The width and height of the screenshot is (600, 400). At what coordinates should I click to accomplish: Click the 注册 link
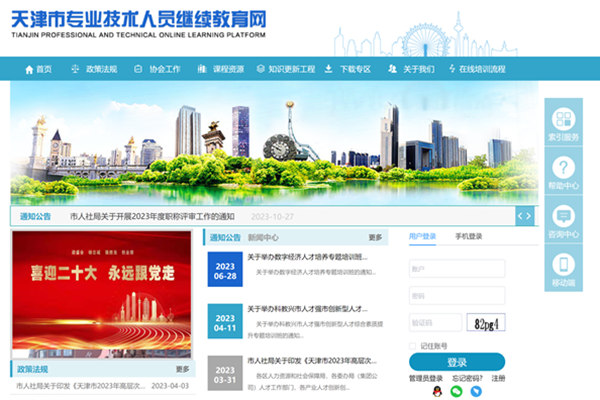tap(498, 379)
